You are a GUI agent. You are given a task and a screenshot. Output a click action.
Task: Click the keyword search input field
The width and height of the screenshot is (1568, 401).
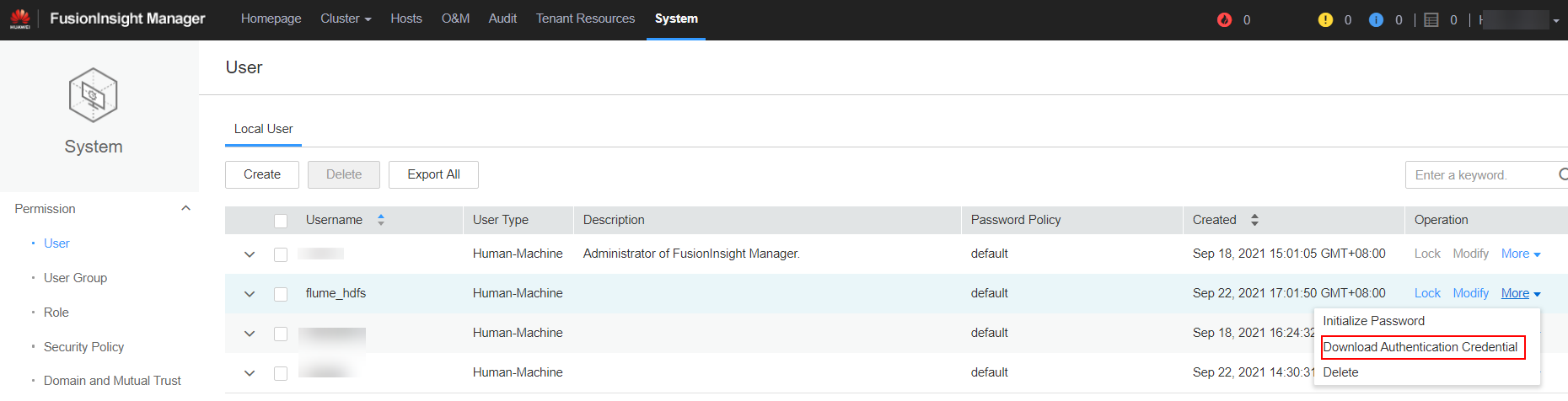coord(1479,175)
